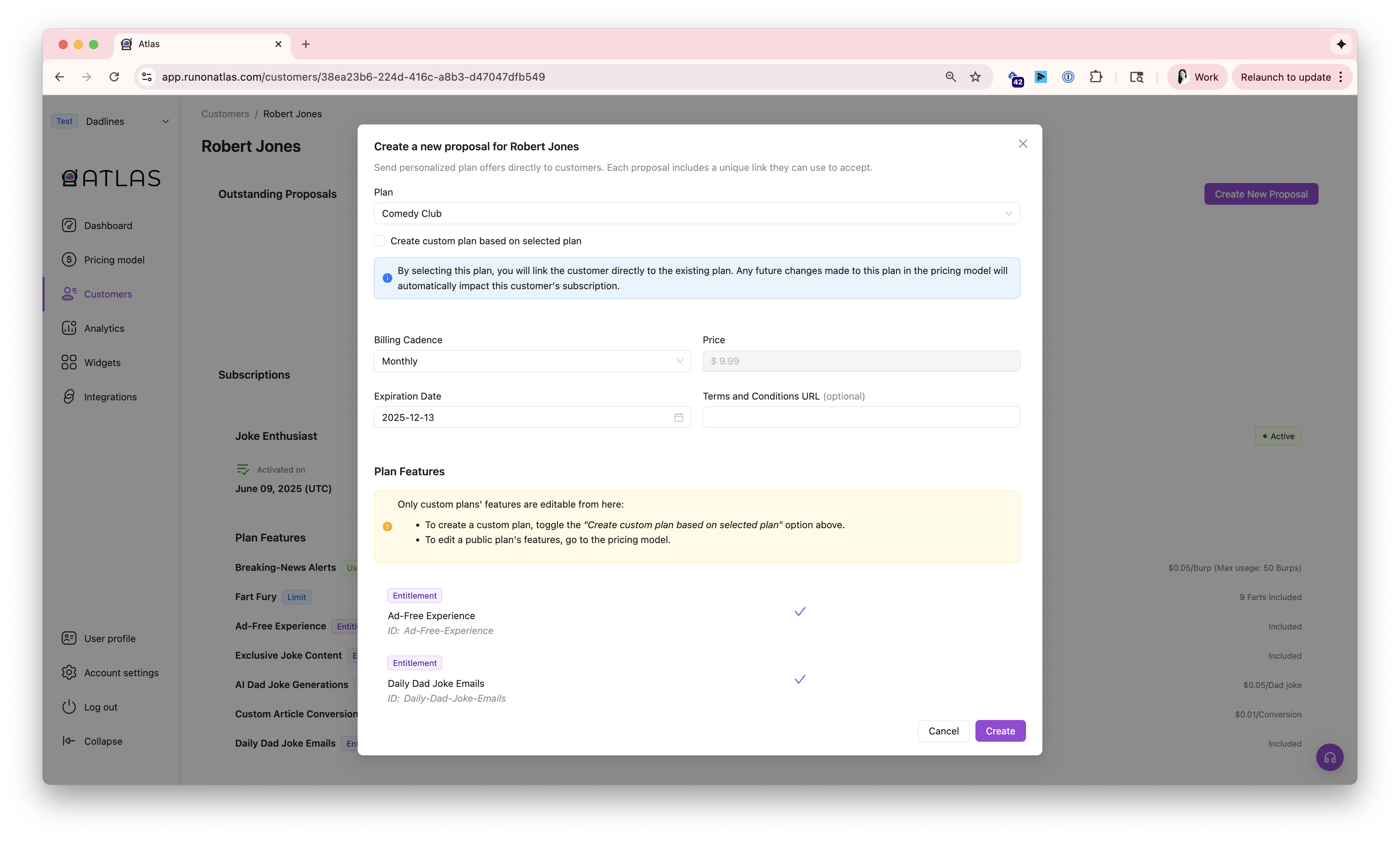This screenshot has width=1400, height=841.
Task: Click the Terms and Conditions URL field
Action: click(x=861, y=417)
